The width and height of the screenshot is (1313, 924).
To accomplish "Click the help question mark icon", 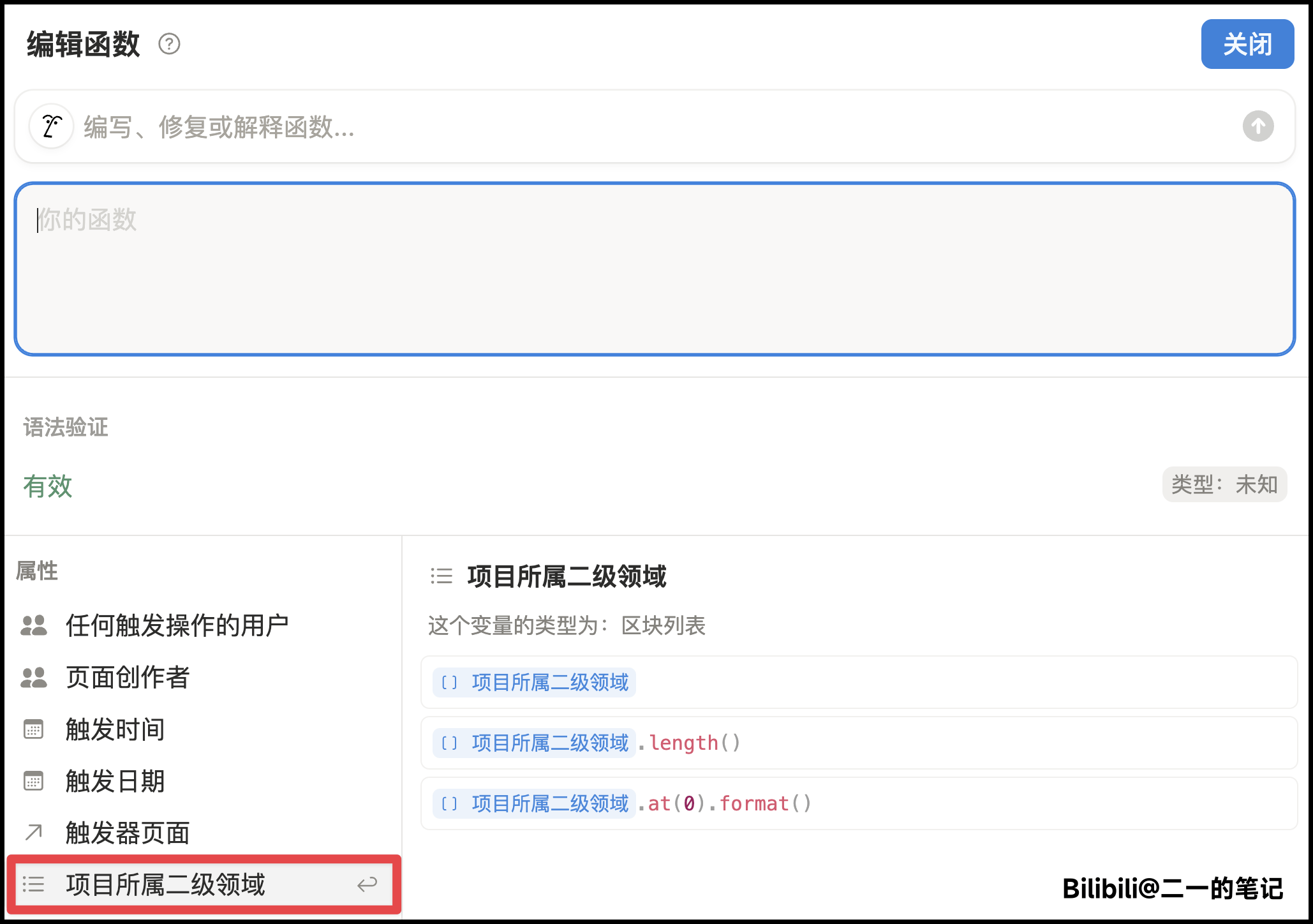I will (x=169, y=44).
